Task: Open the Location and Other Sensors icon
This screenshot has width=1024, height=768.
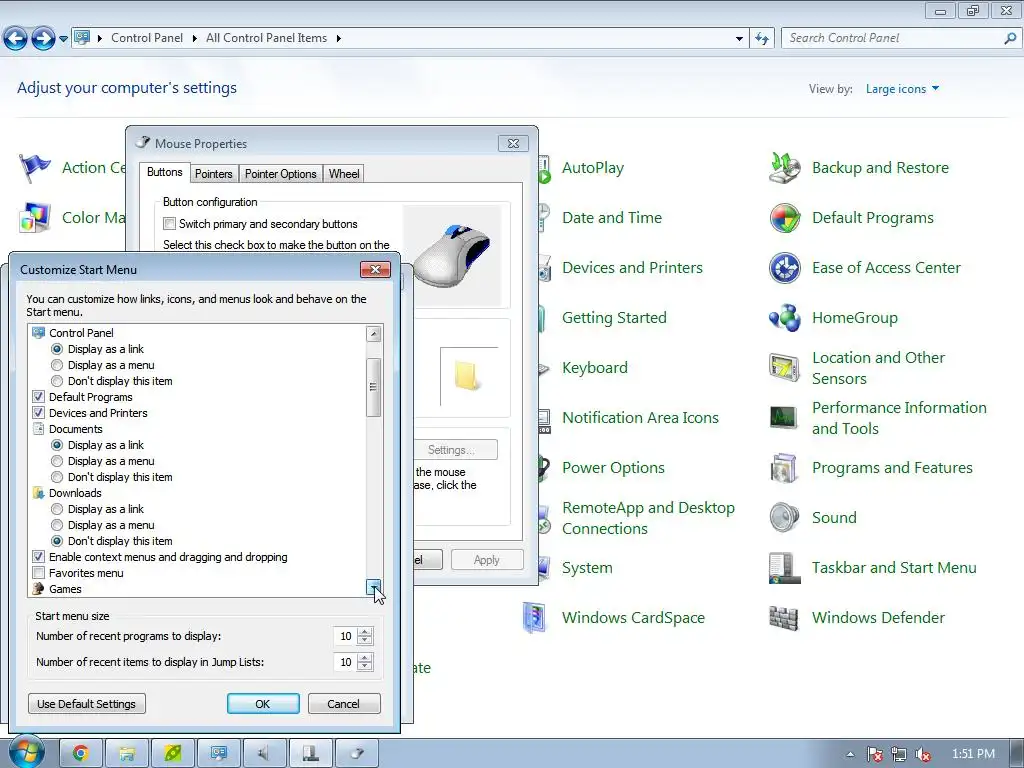Action: 784,368
